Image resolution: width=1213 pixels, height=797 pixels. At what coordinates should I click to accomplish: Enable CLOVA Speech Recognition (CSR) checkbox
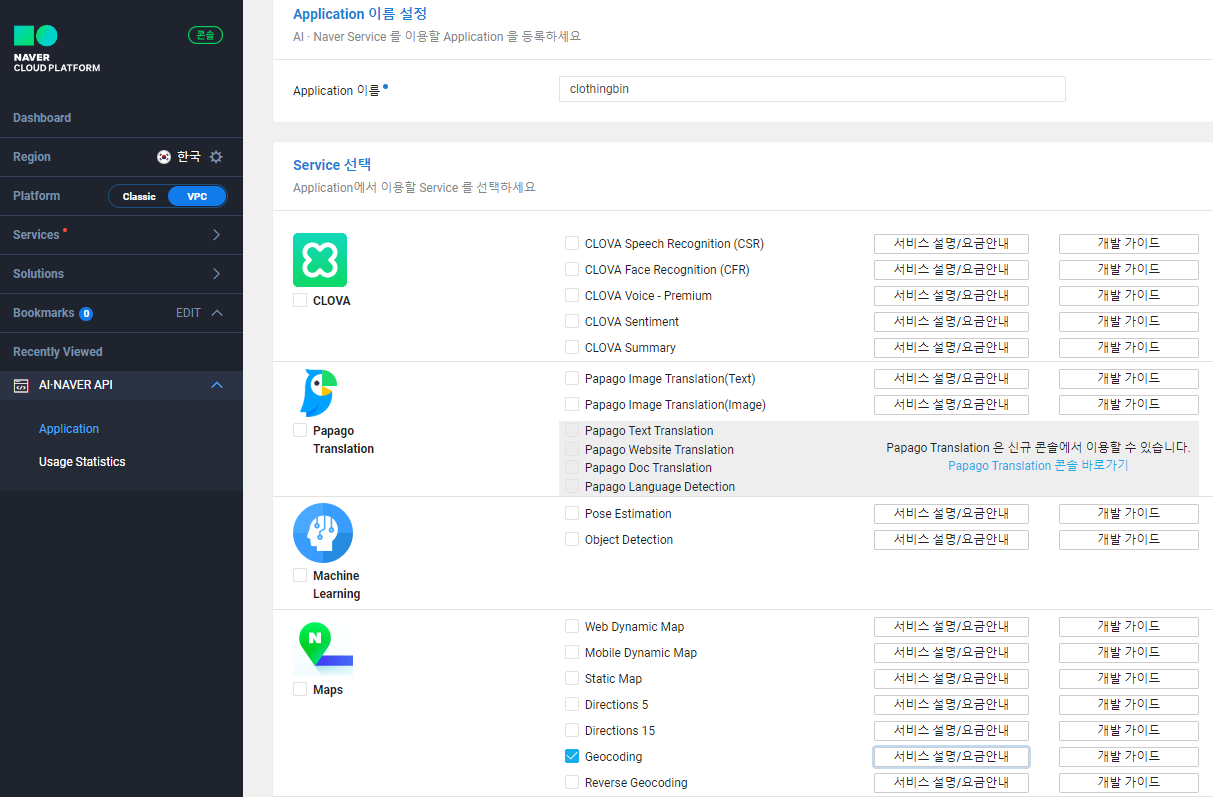pyautogui.click(x=572, y=243)
